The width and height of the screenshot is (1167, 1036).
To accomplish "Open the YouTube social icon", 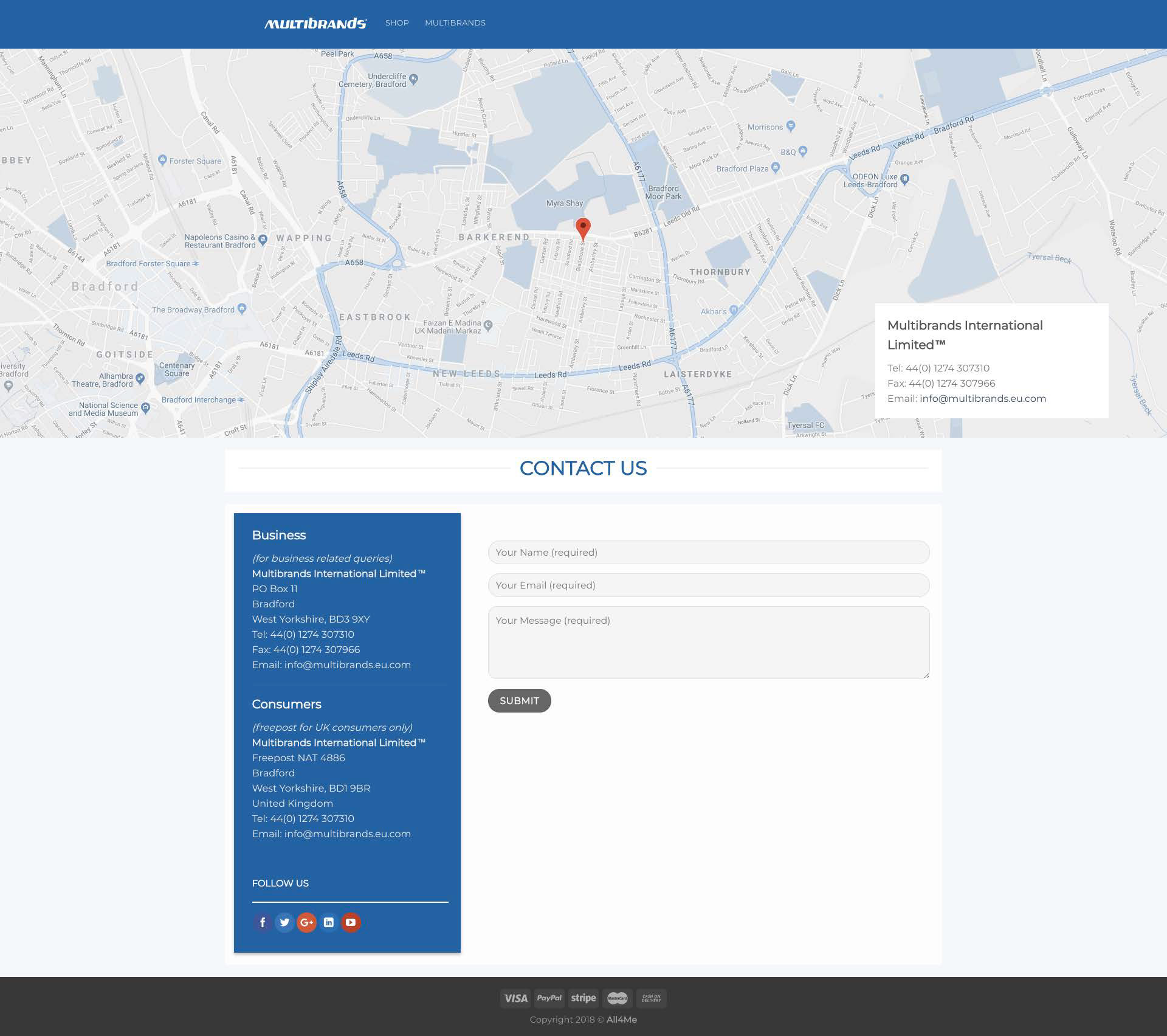I will (x=351, y=922).
